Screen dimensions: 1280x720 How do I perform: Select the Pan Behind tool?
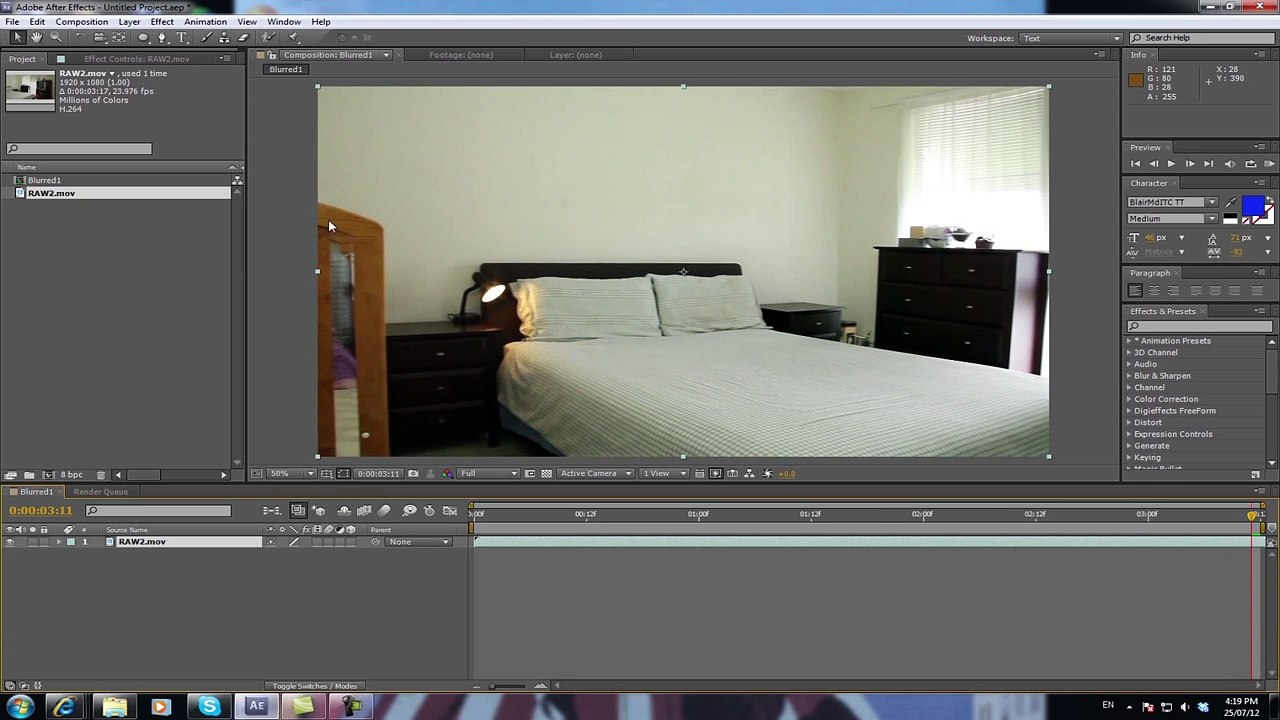click(x=119, y=38)
